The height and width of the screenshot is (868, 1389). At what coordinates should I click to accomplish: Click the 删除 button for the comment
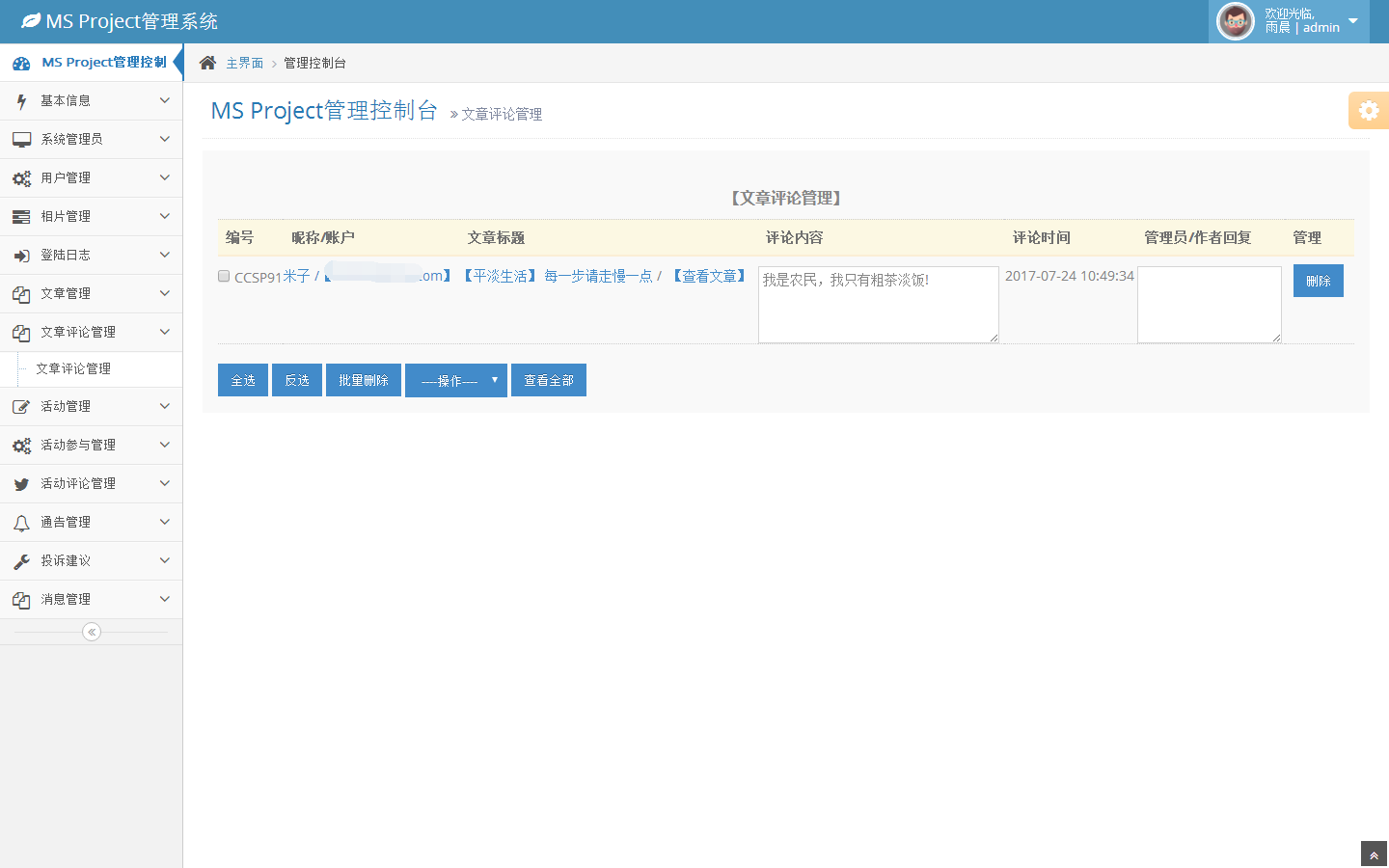[1318, 281]
